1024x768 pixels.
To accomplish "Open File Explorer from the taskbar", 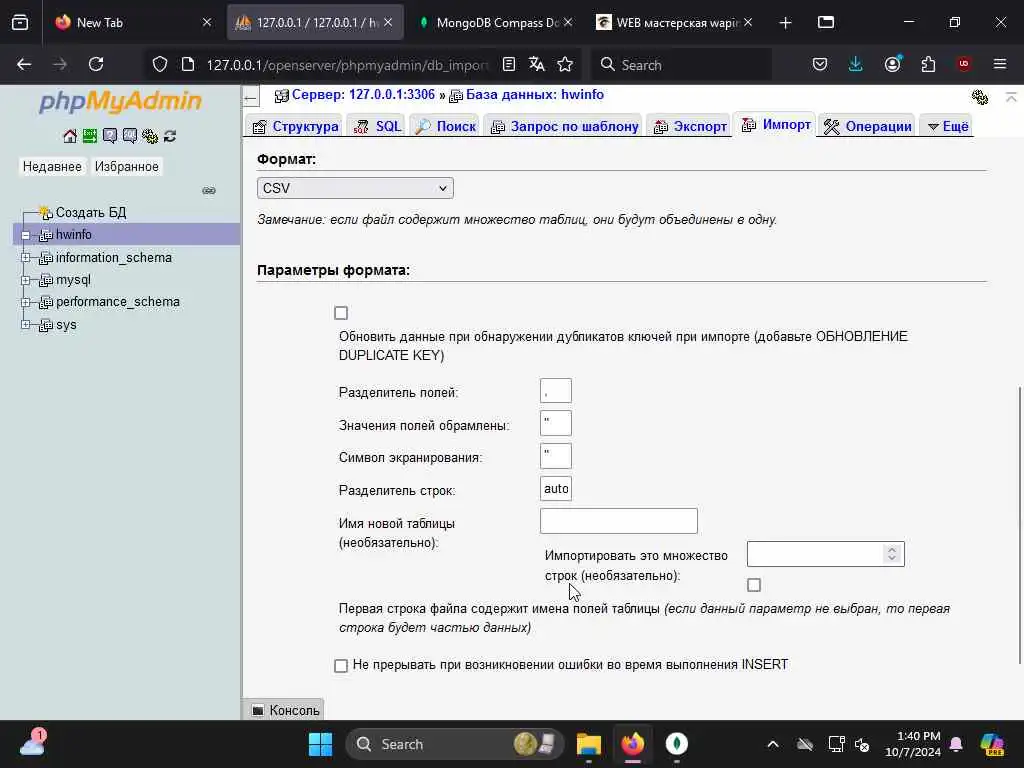I will tap(588, 744).
